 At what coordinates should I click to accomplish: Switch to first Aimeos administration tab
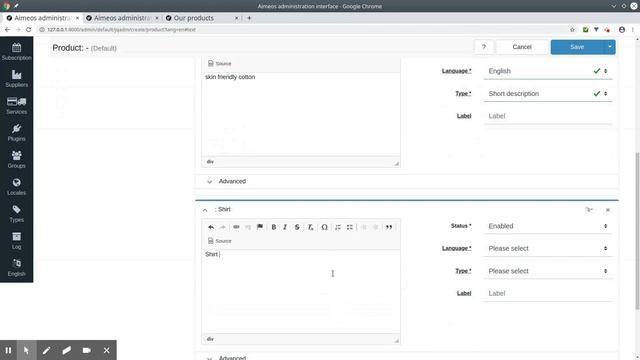point(42,18)
